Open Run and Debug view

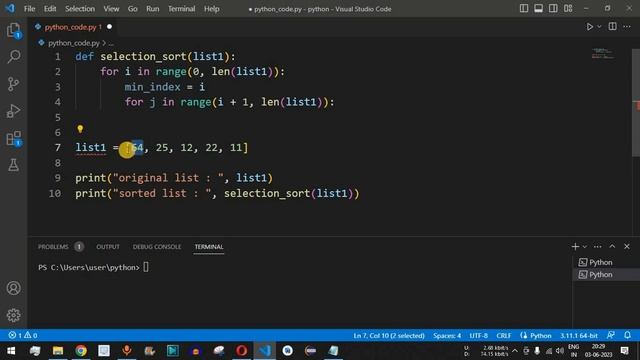(x=13, y=111)
